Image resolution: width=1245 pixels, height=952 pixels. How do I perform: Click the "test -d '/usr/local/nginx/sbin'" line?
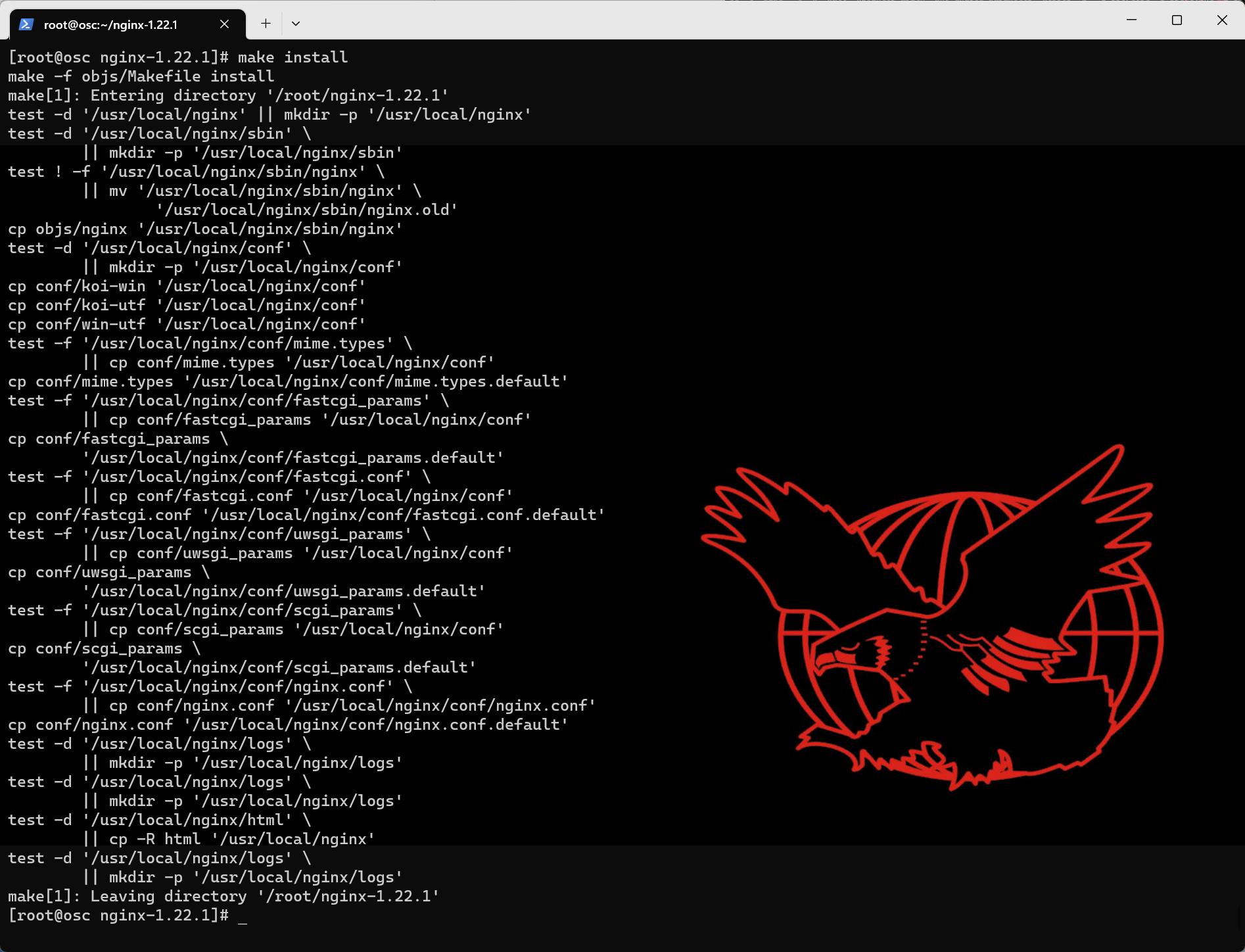(x=160, y=133)
